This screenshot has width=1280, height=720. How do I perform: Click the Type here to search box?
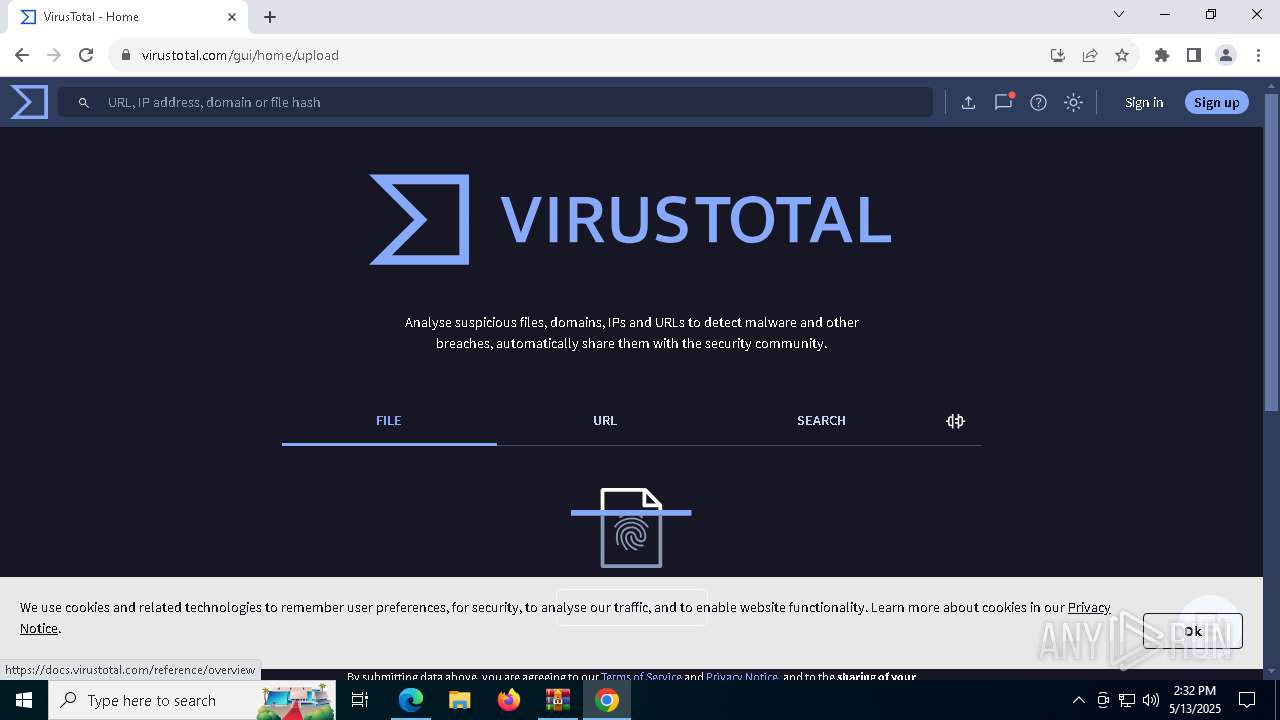(192, 700)
